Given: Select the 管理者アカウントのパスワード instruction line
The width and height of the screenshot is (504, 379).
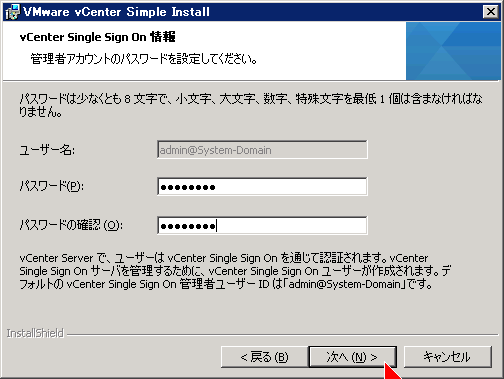Looking at the screenshot, I should coord(144,59).
